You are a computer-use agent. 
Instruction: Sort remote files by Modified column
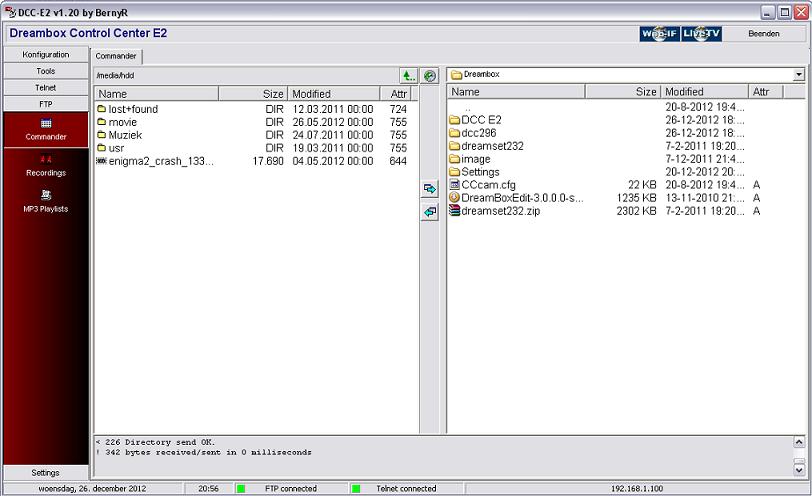pyautogui.click(x=334, y=94)
